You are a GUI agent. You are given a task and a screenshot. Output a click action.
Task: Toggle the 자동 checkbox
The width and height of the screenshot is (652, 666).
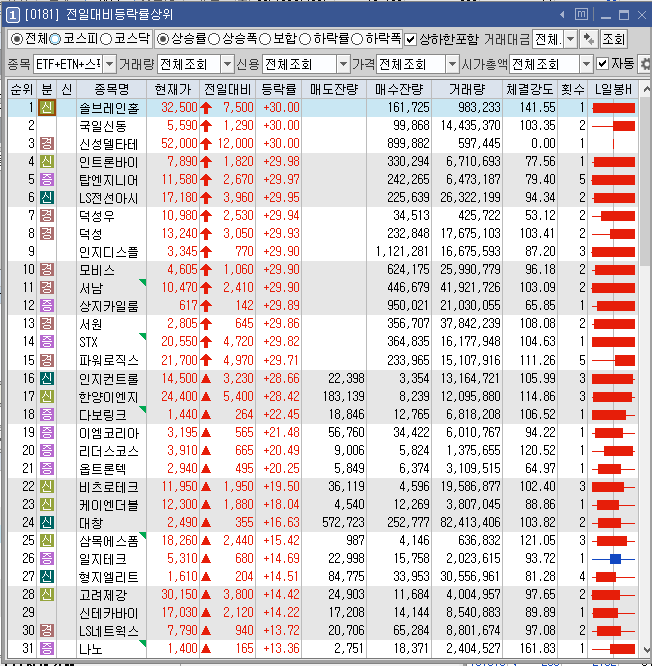click(602, 64)
